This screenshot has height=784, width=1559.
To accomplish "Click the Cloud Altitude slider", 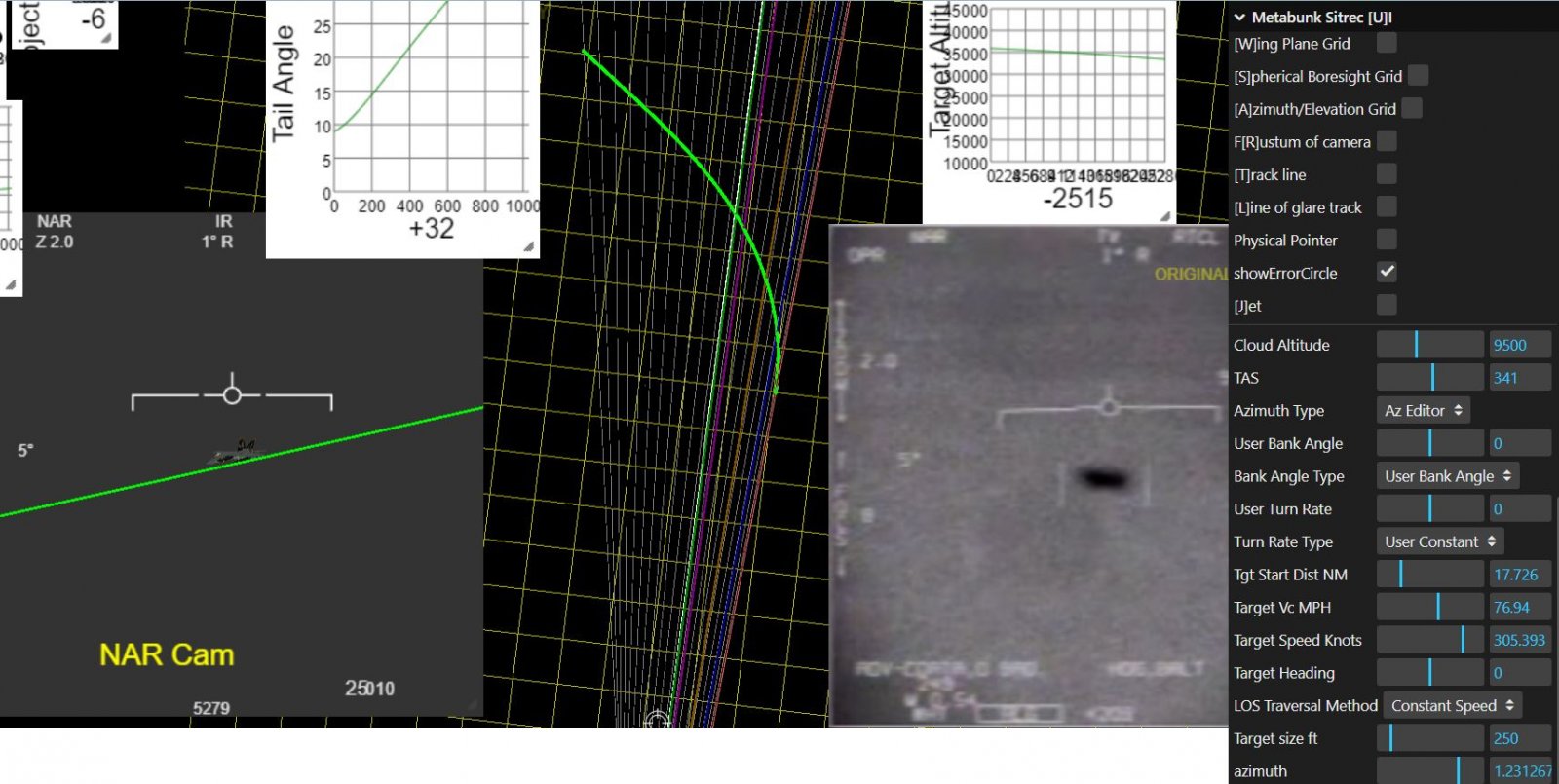I will [1429, 345].
